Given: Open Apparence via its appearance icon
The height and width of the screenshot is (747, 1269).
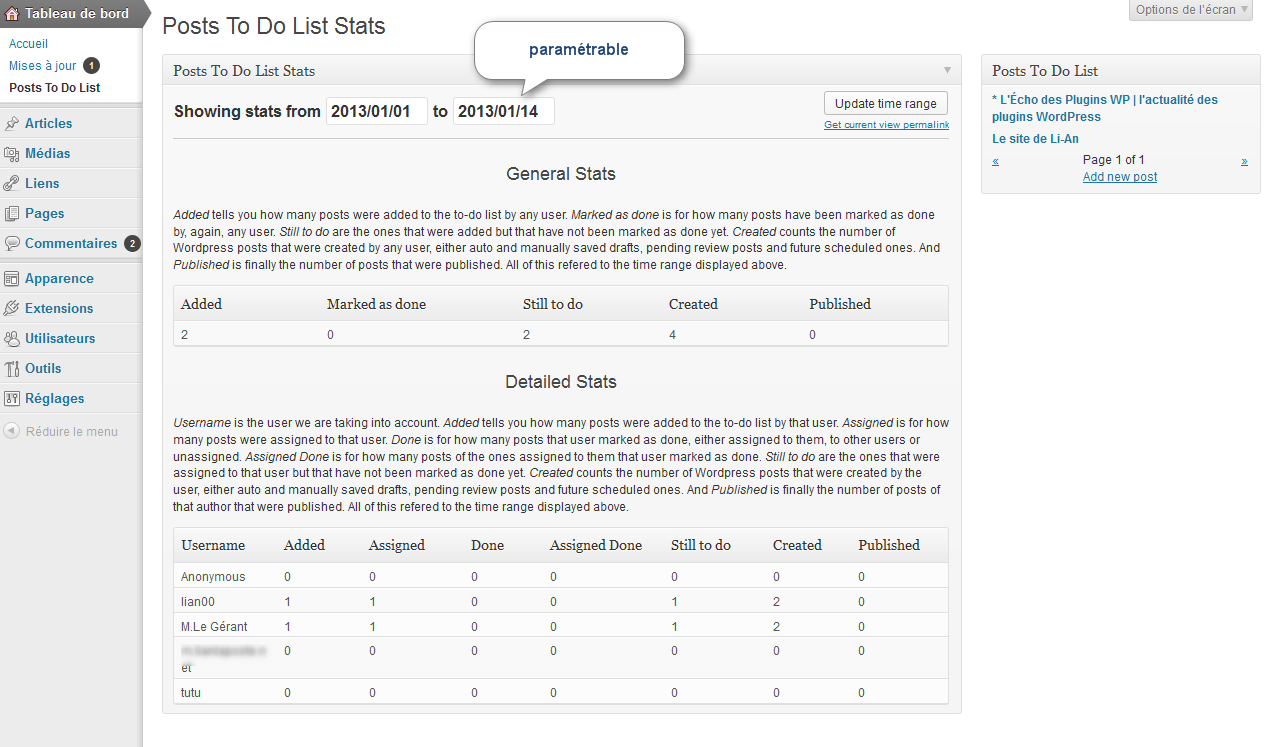Looking at the screenshot, I should [x=12, y=278].
